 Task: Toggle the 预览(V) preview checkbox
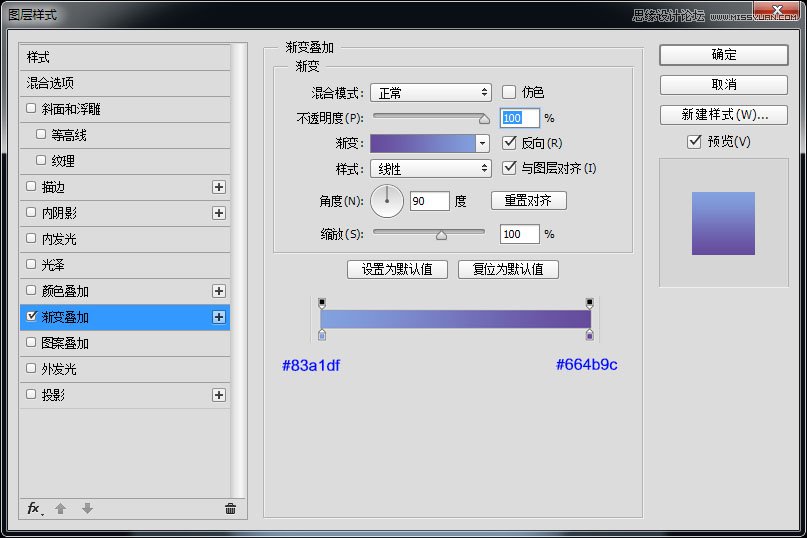pos(694,141)
